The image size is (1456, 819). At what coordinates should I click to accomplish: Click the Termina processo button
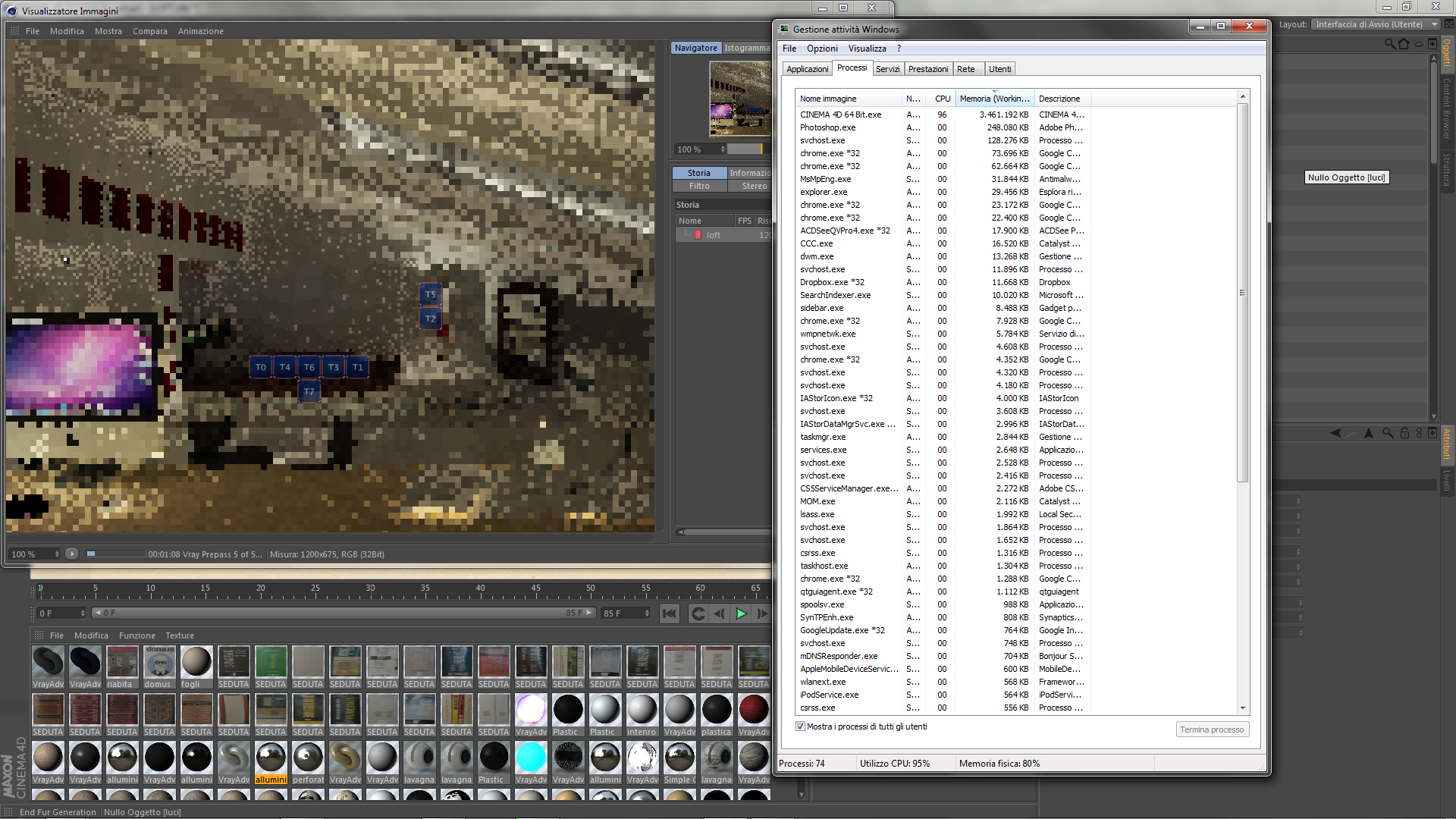pyautogui.click(x=1211, y=730)
